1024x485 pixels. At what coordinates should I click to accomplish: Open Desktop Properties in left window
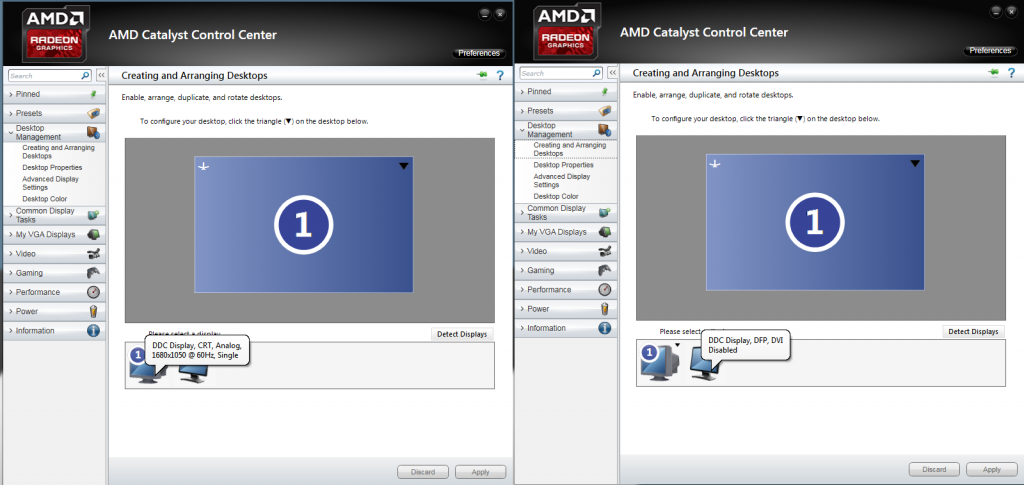pos(52,167)
